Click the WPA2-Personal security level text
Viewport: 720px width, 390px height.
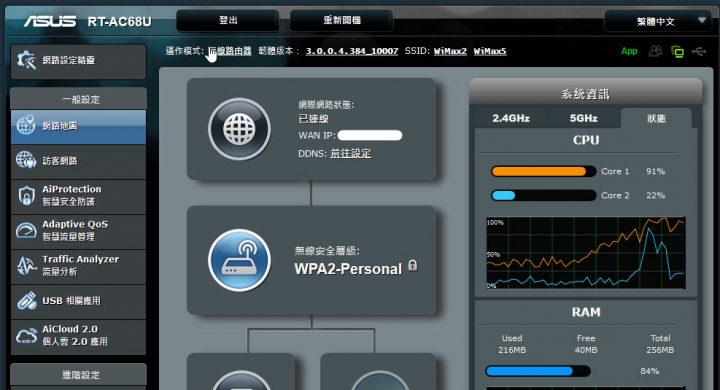tap(348, 269)
